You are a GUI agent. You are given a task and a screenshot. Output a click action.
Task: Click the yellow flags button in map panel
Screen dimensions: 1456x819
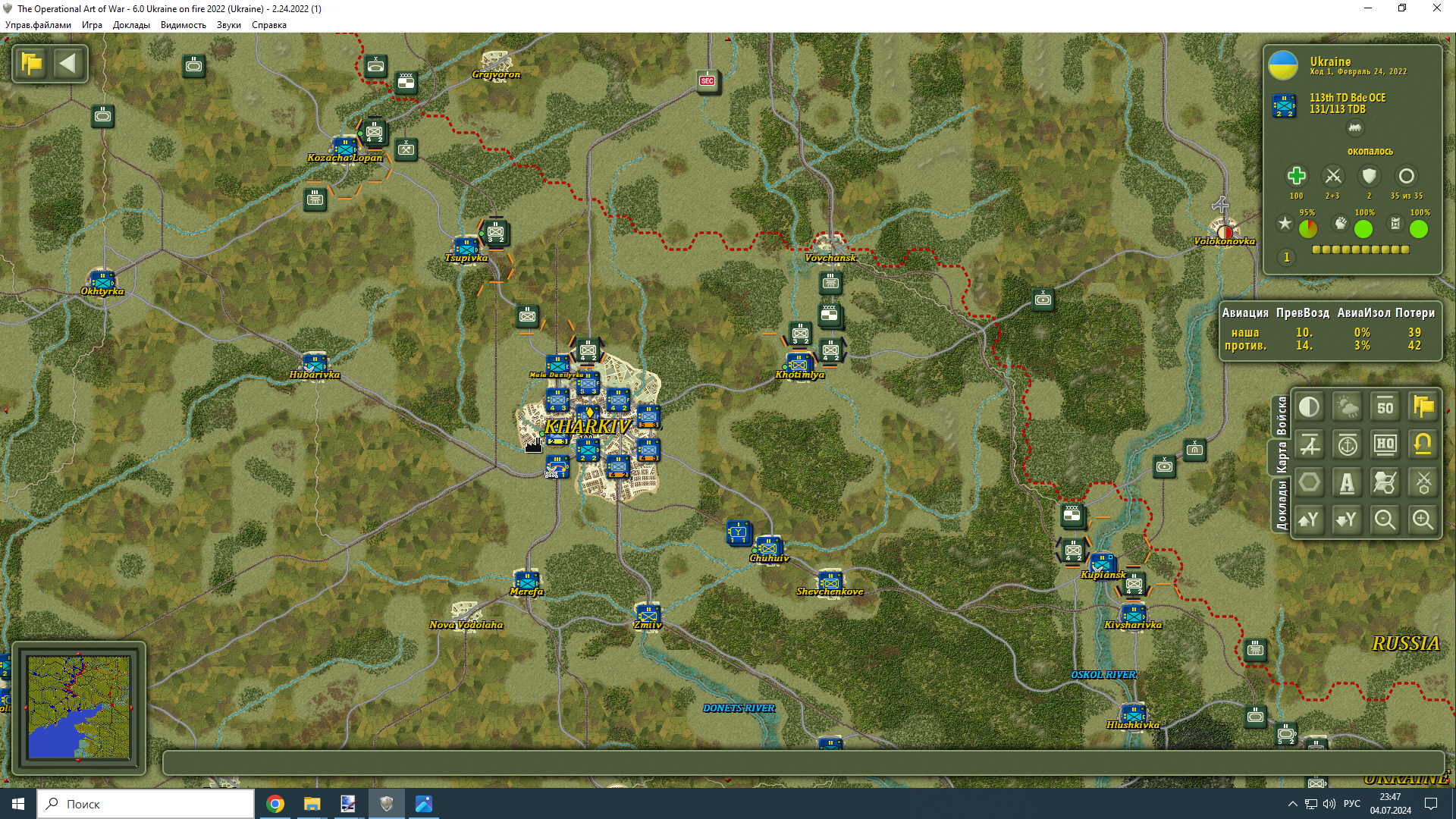click(1423, 407)
